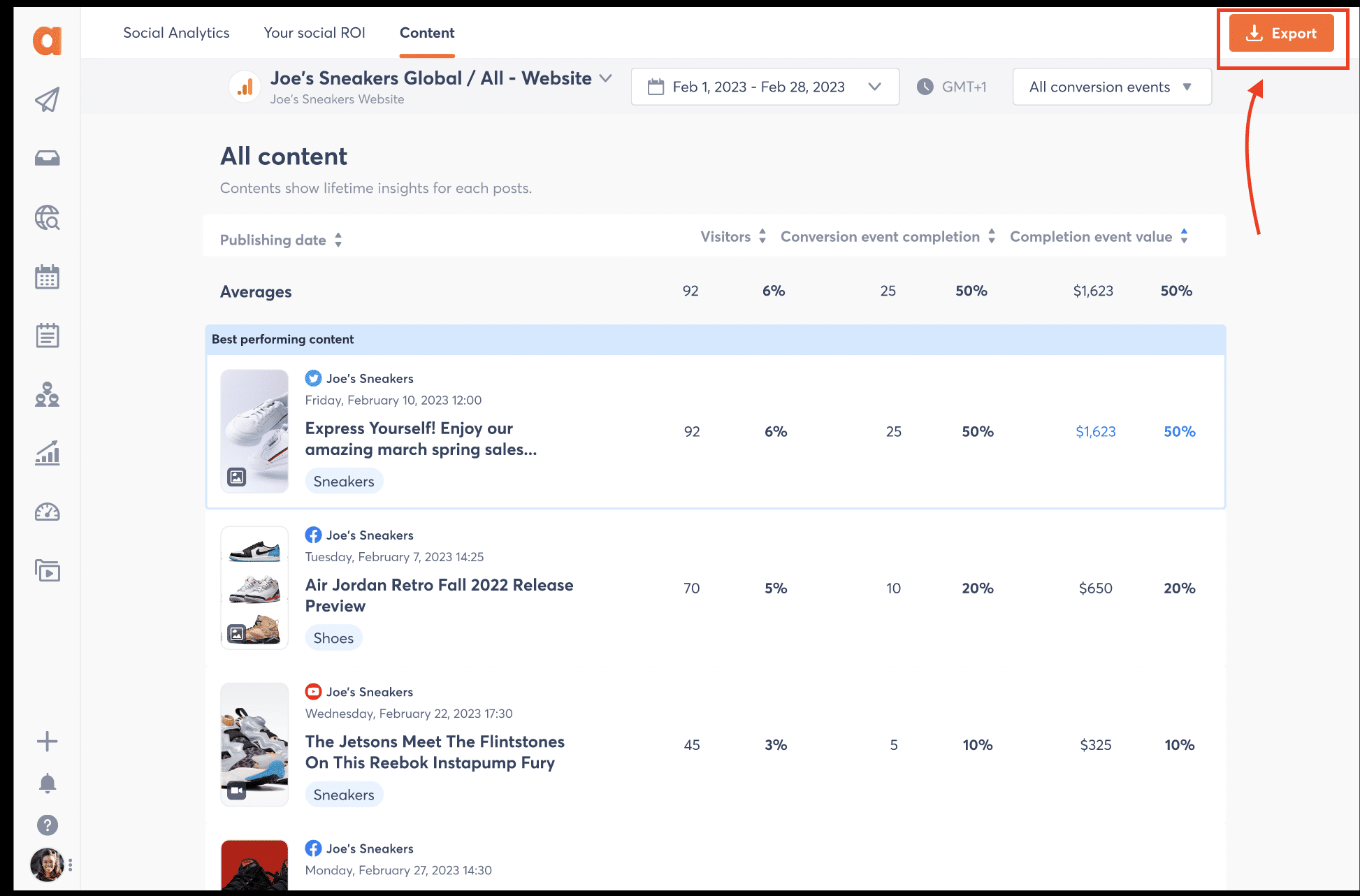This screenshot has height=896, width=1360.
Task: Open Air Jordan Retro Fall 2022 post title
Action: coord(439,595)
